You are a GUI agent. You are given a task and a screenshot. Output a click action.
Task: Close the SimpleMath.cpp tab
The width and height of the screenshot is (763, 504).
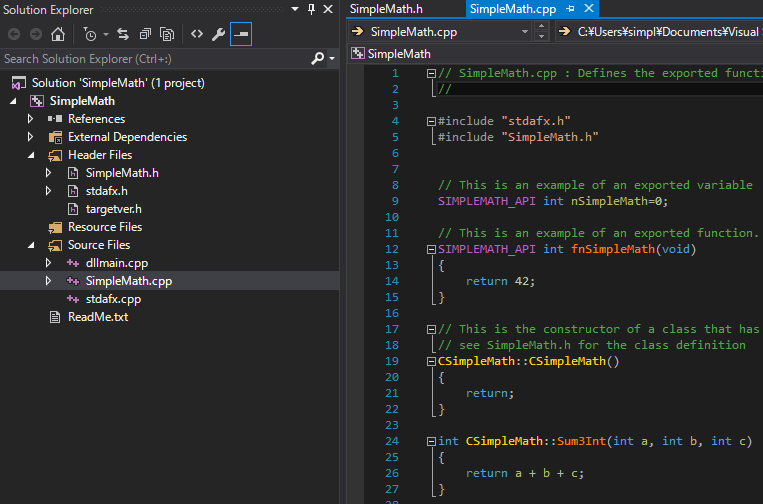[x=589, y=8]
